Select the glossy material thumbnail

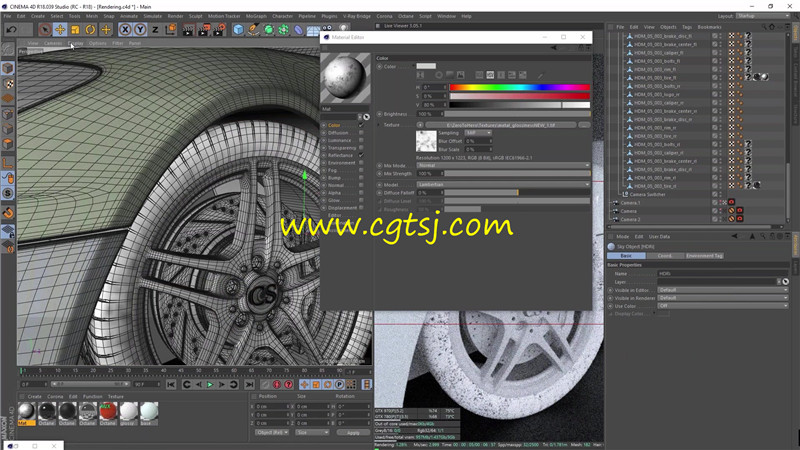click(128, 413)
